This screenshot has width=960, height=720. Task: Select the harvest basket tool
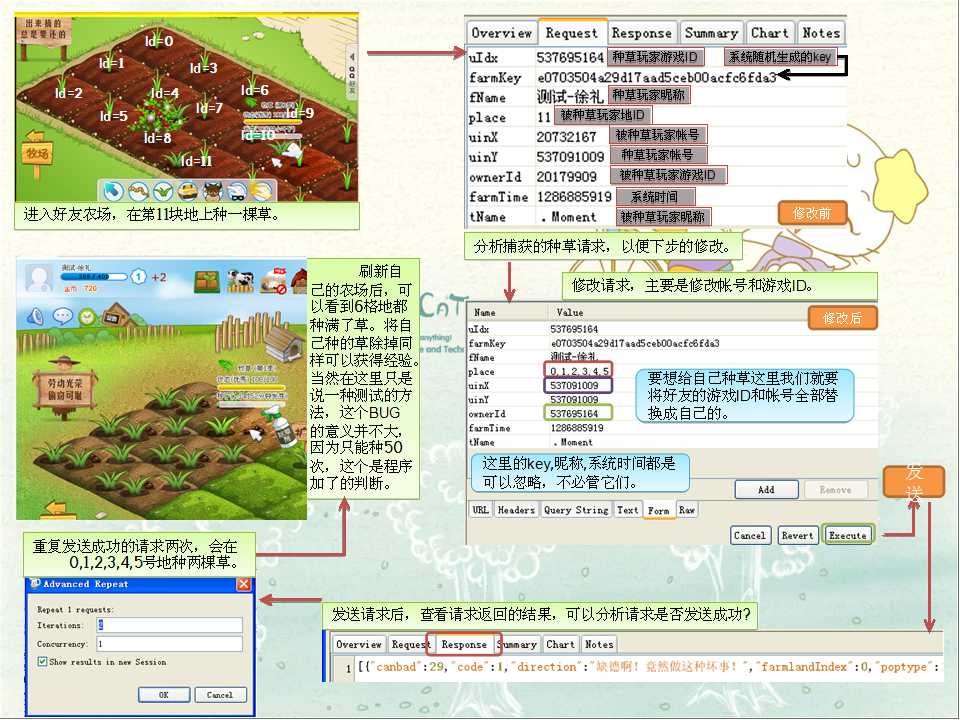pyautogui.click(x=187, y=192)
